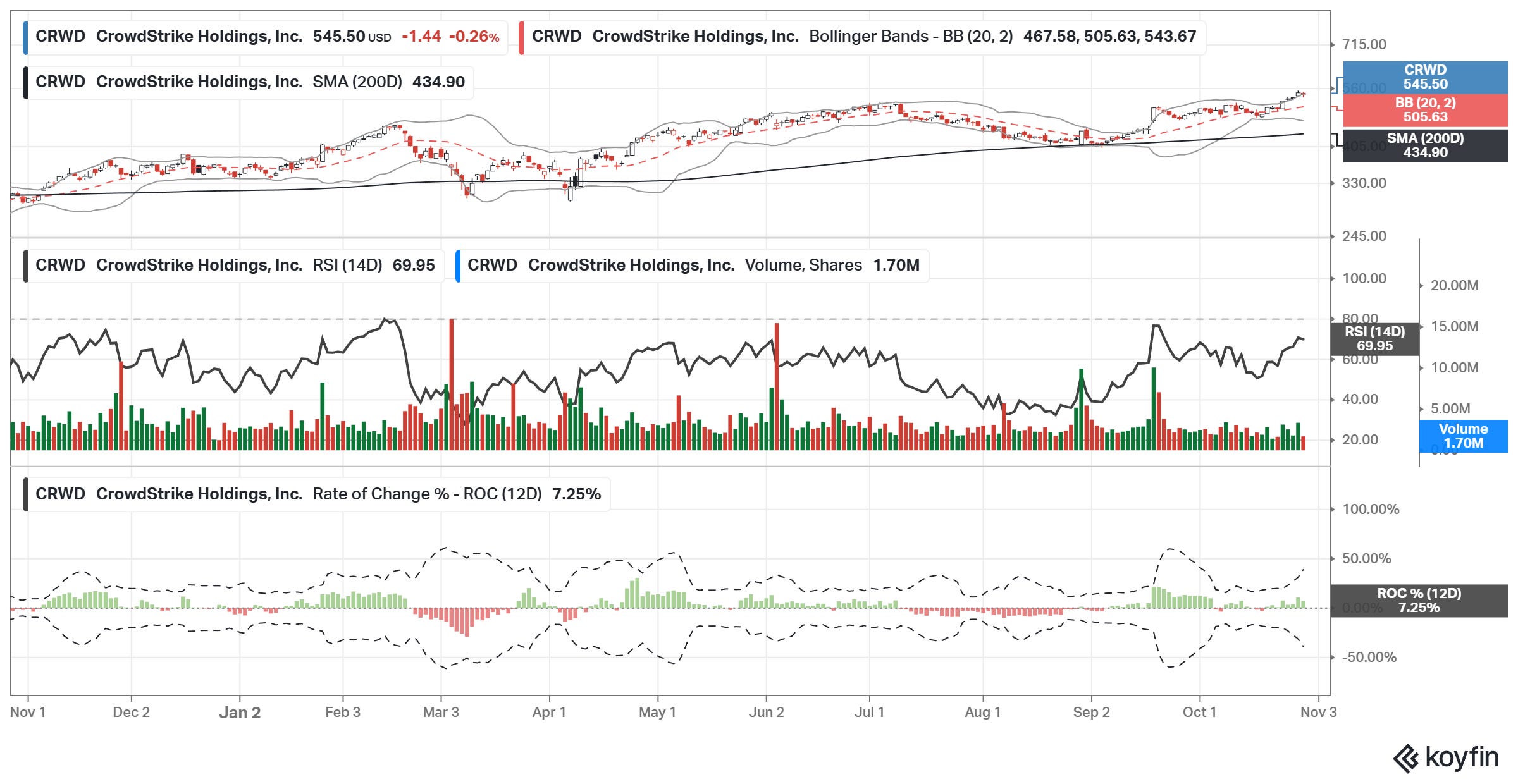Click the koyfin logo icon
The image size is (1518, 784).
click(1405, 759)
